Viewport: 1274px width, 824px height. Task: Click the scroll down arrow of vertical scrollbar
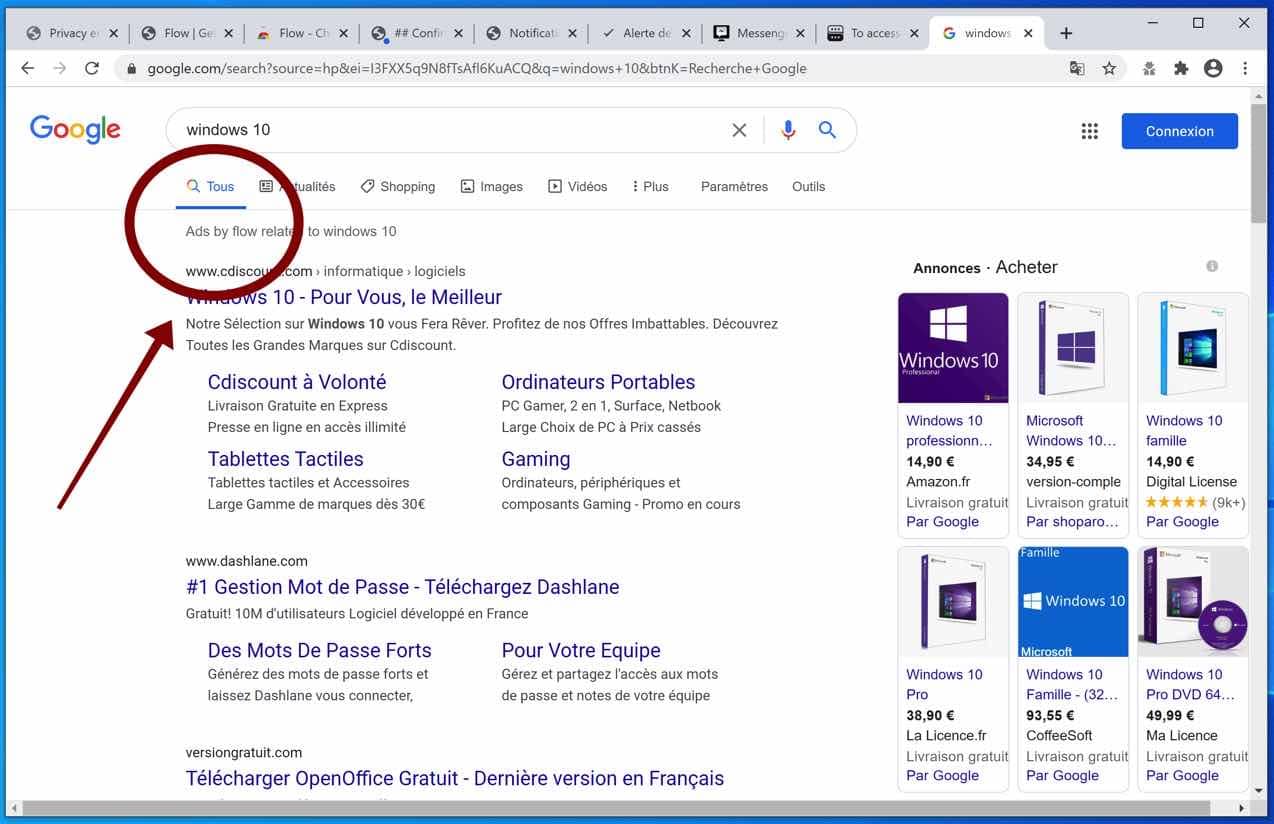point(1258,790)
